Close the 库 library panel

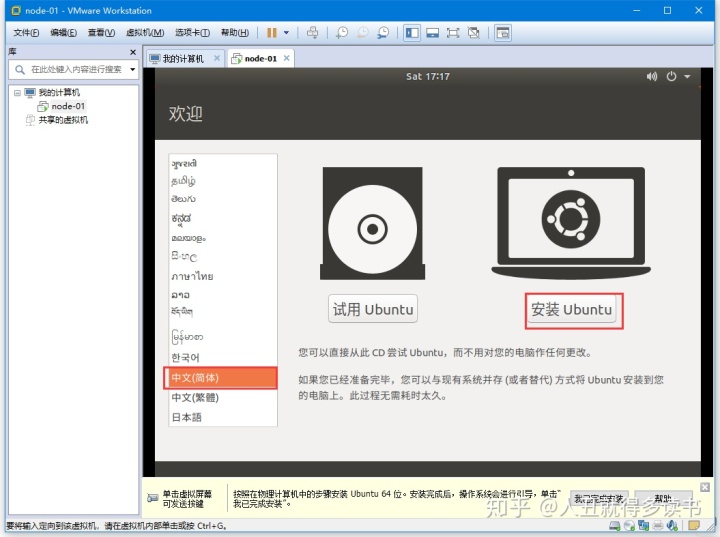(x=133, y=52)
